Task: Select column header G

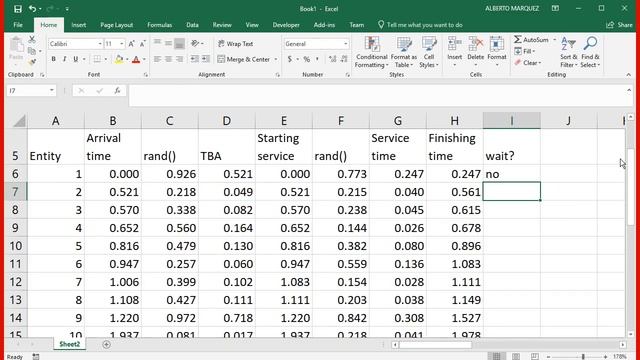Action: (x=398, y=120)
